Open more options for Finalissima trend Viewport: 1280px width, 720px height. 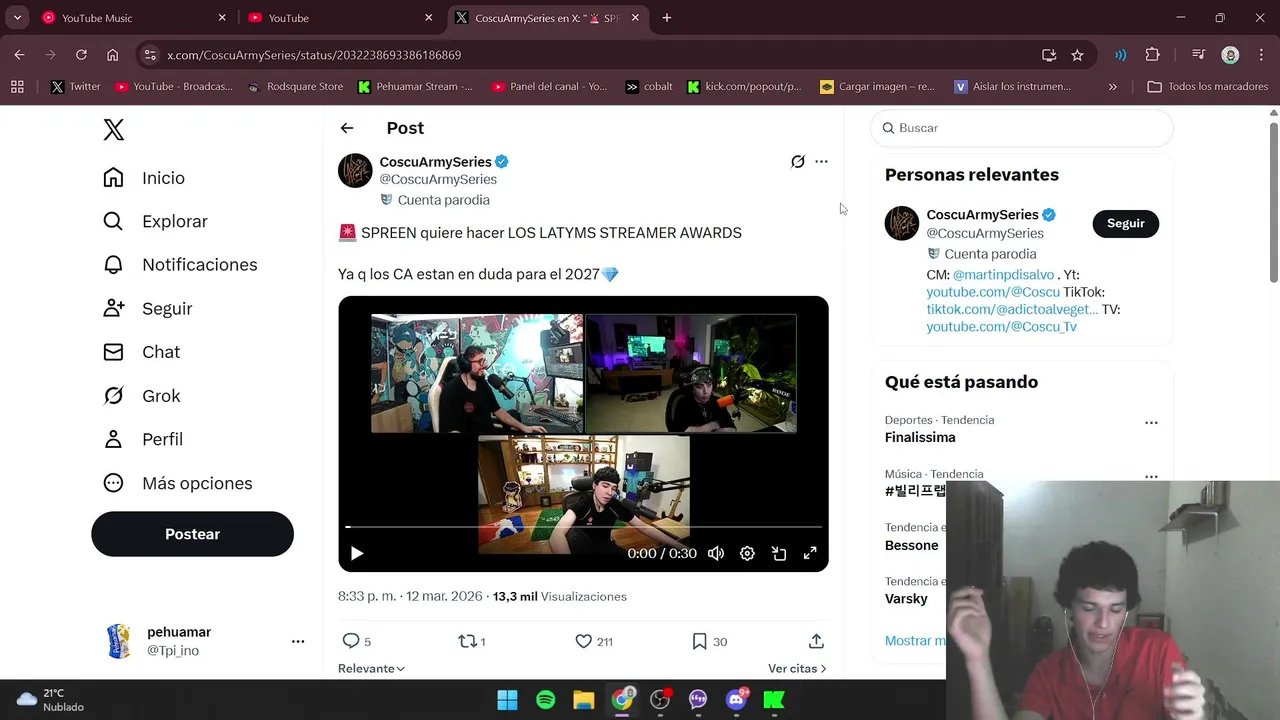pos(1151,423)
